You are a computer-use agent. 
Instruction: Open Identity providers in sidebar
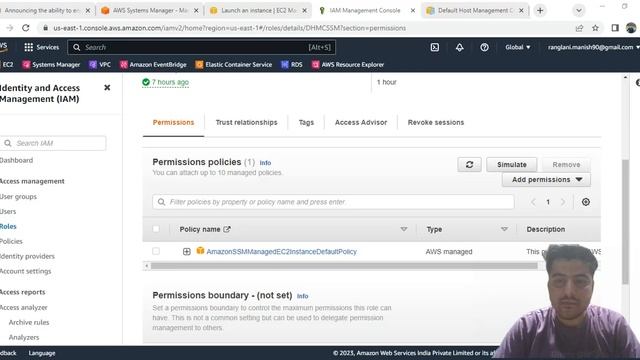click(x=27, y=256)
